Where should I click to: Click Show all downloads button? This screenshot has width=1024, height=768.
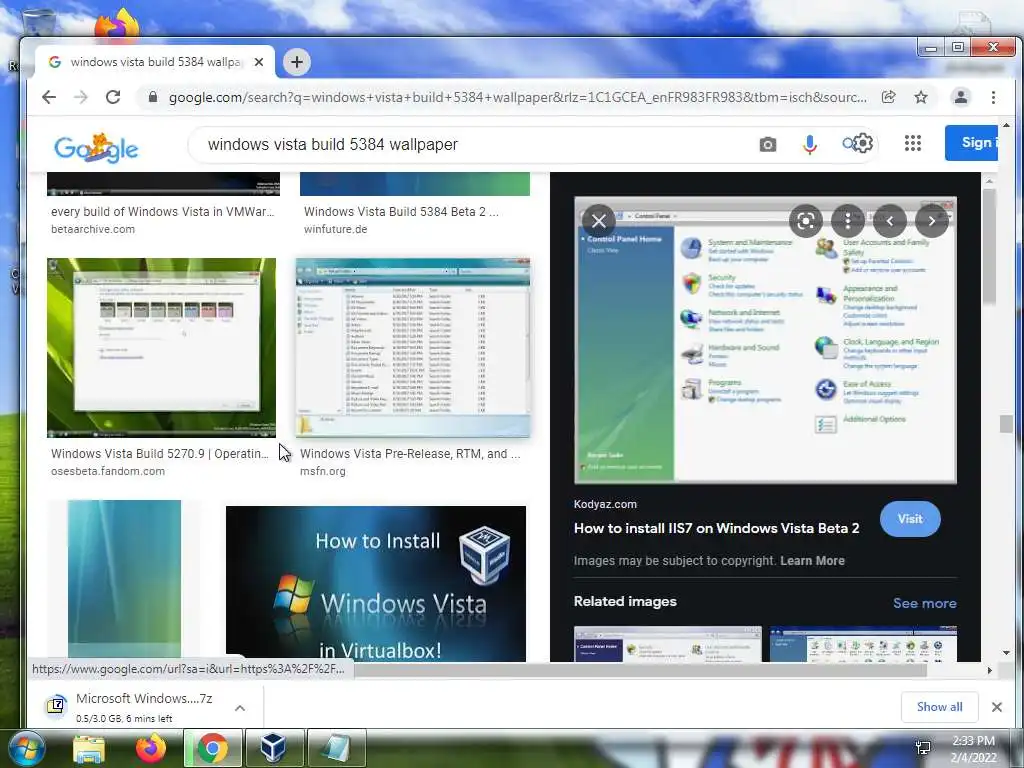click(x=939, y=707)
